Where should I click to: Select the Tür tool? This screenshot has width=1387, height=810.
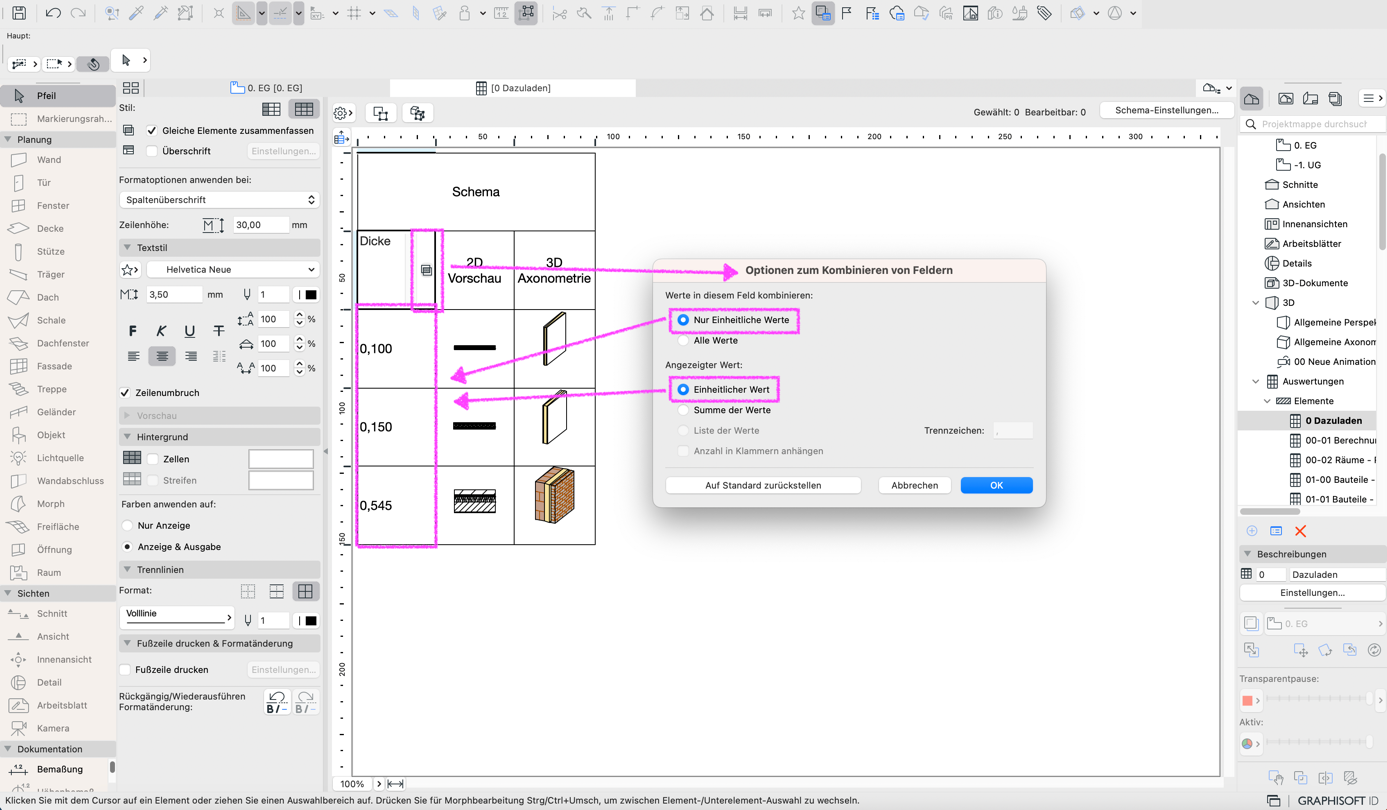coord(58,183)
